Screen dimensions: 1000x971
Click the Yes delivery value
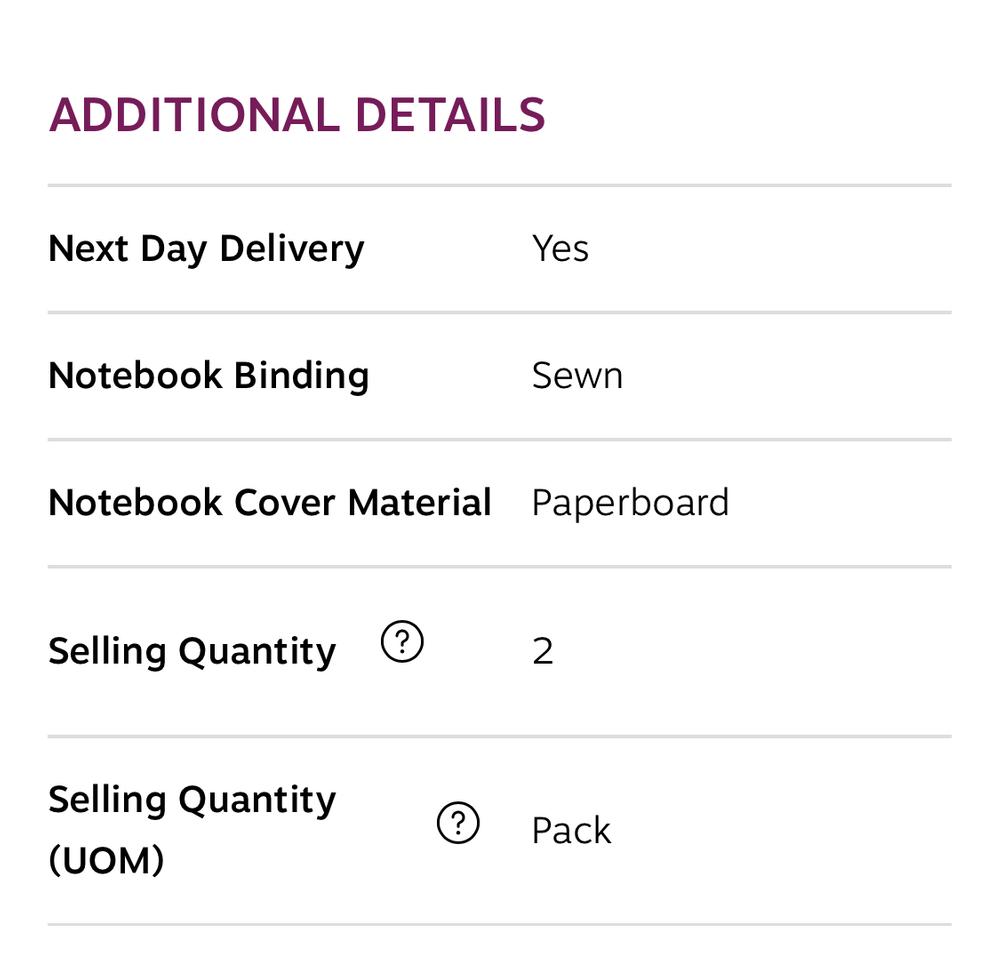coord(560,249)
